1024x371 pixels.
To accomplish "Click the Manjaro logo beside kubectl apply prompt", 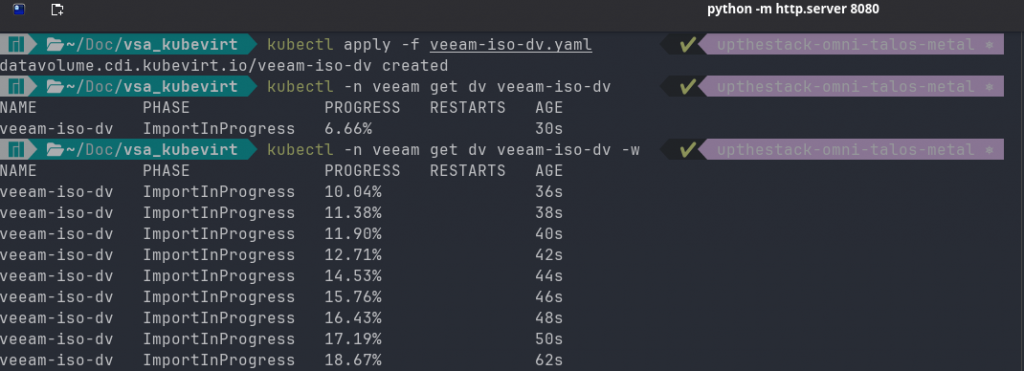I will click(16, 45).
